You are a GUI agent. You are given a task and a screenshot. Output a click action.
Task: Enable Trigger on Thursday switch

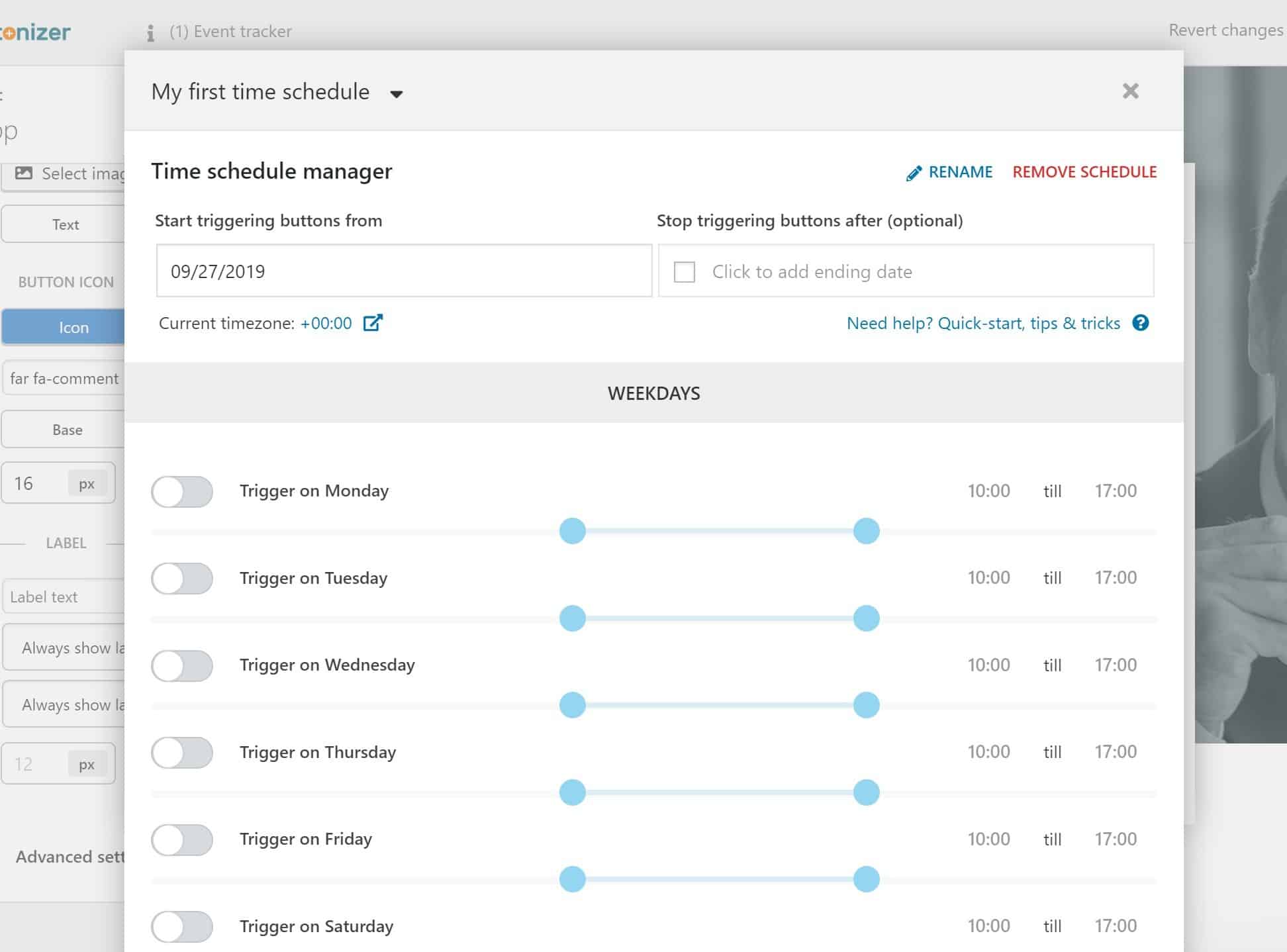click(182, 753)
